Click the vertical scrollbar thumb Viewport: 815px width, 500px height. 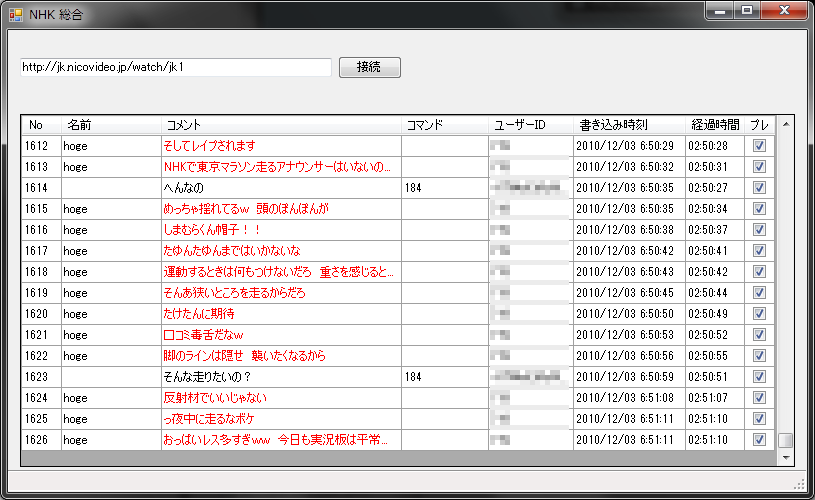pos(786,440)
